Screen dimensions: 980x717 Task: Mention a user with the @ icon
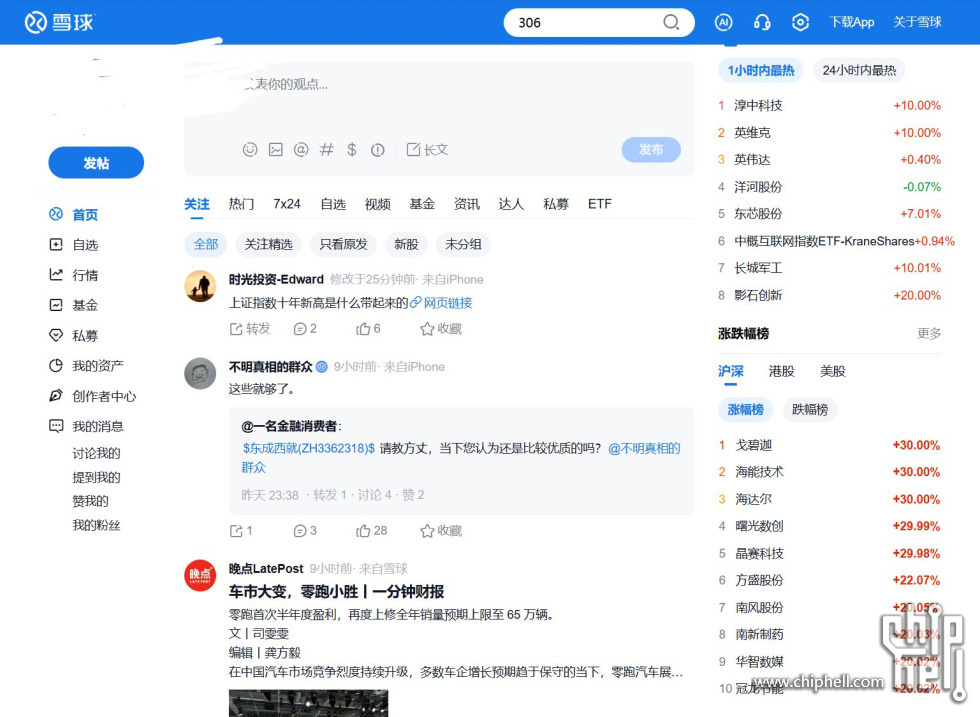(x=301, y=149)
